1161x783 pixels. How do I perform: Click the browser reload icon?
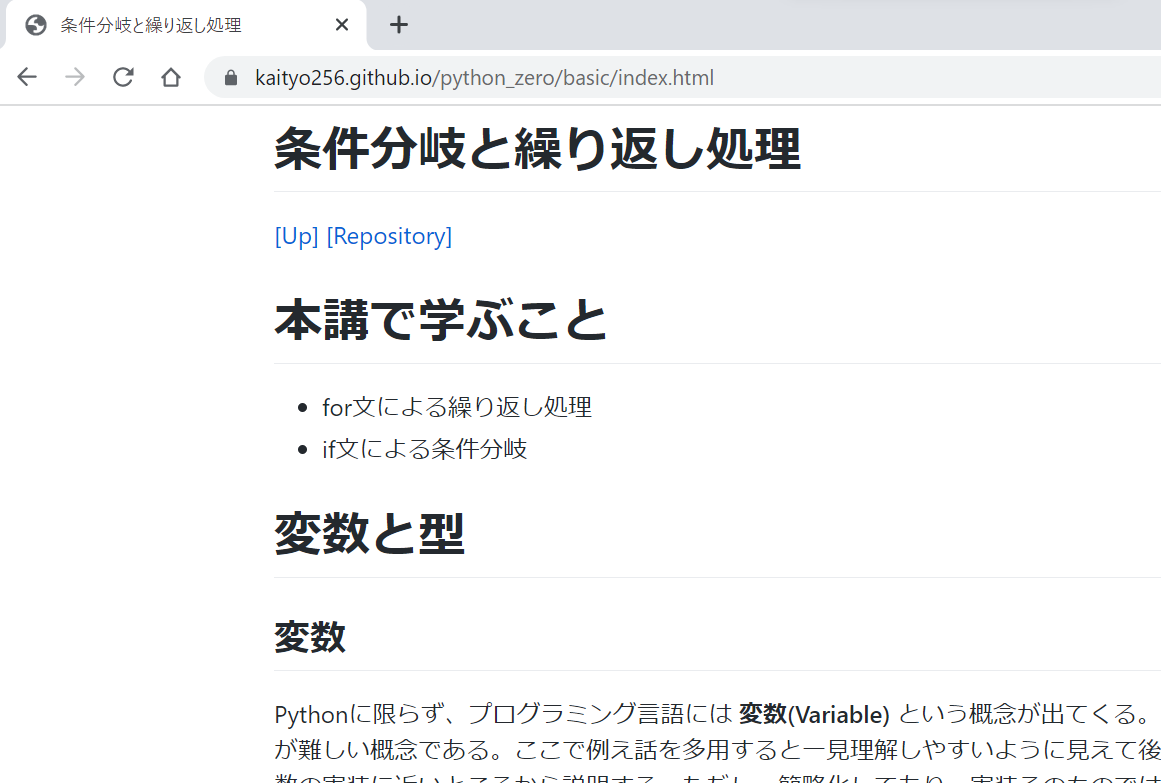[122, 77]
